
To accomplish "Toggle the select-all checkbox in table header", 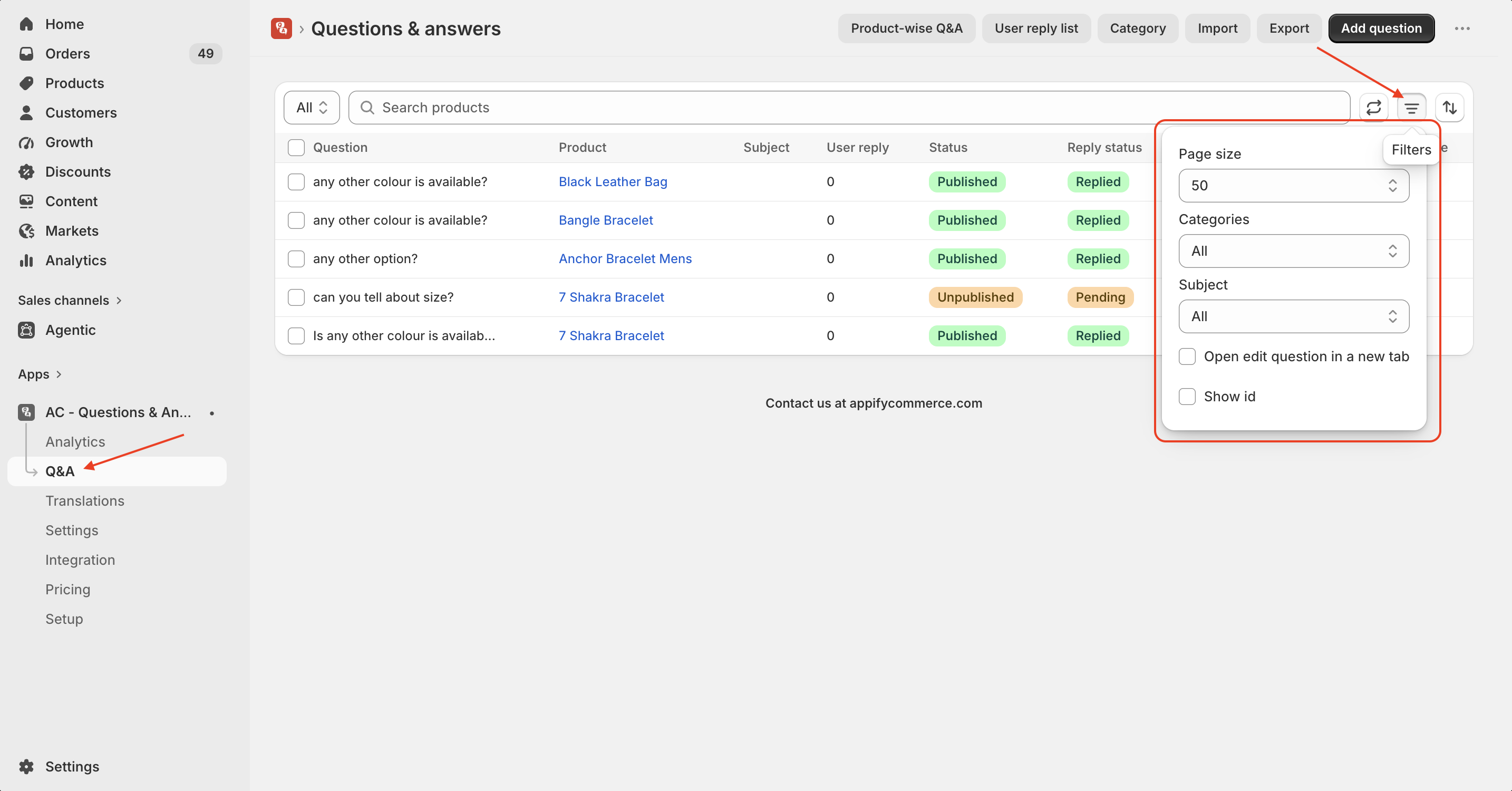I will point(296,148).
